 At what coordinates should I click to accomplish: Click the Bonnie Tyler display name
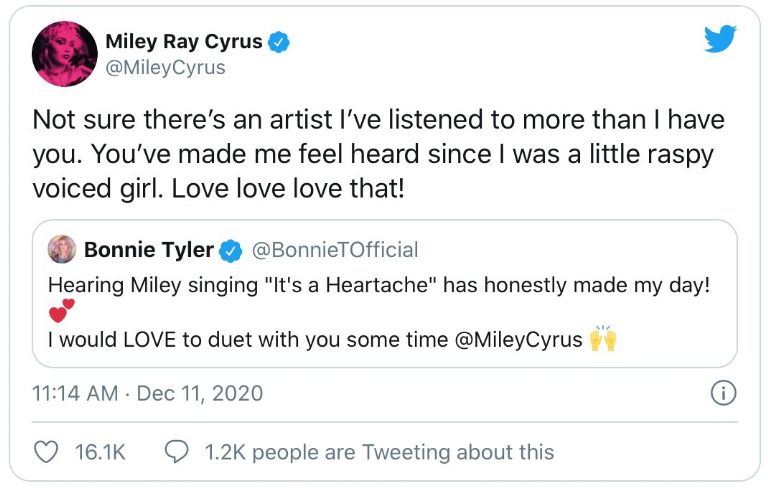point(149,249)
